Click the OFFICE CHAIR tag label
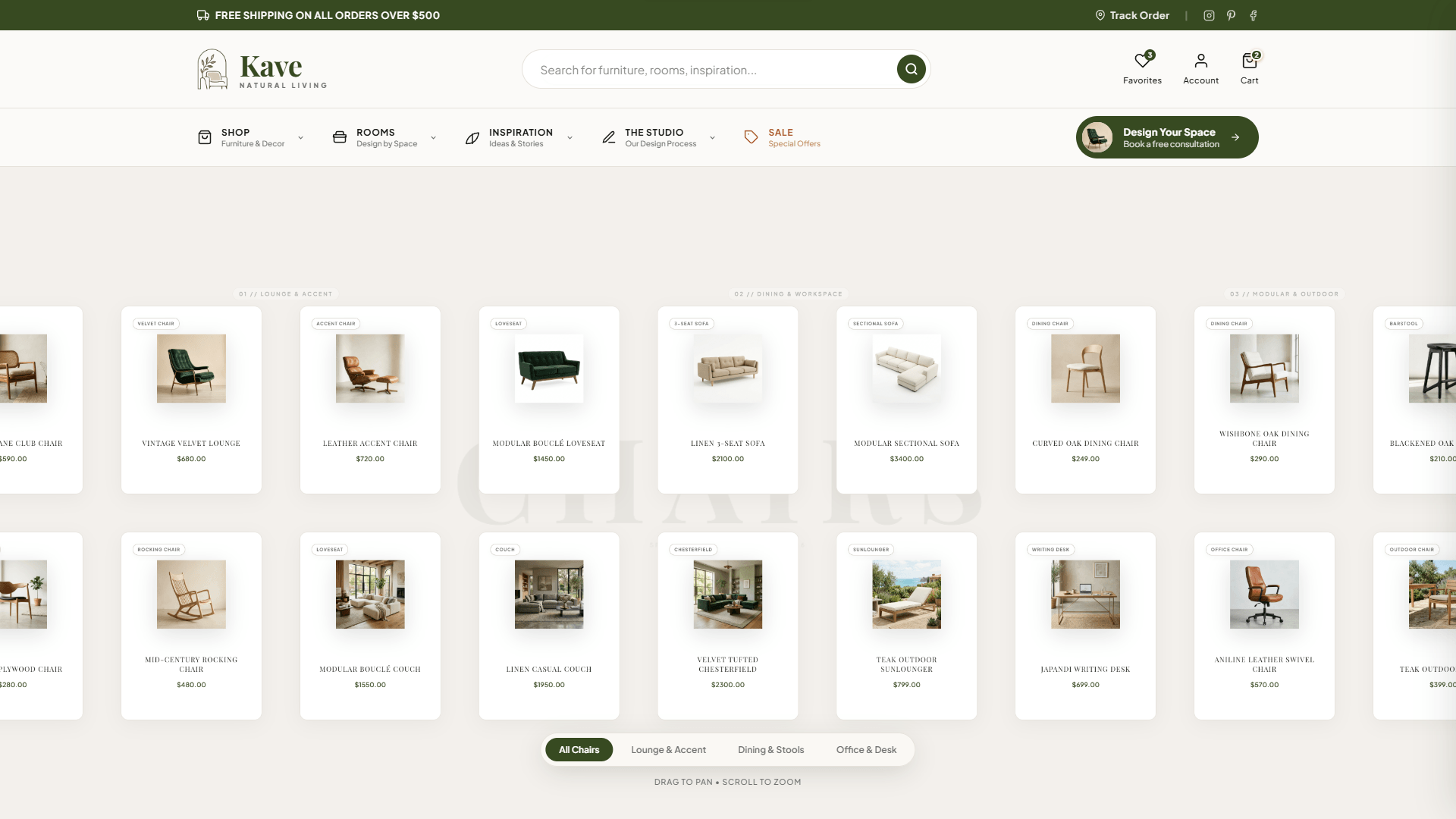The height and width of the screenshot is (819, 1456). (1229, 550)
